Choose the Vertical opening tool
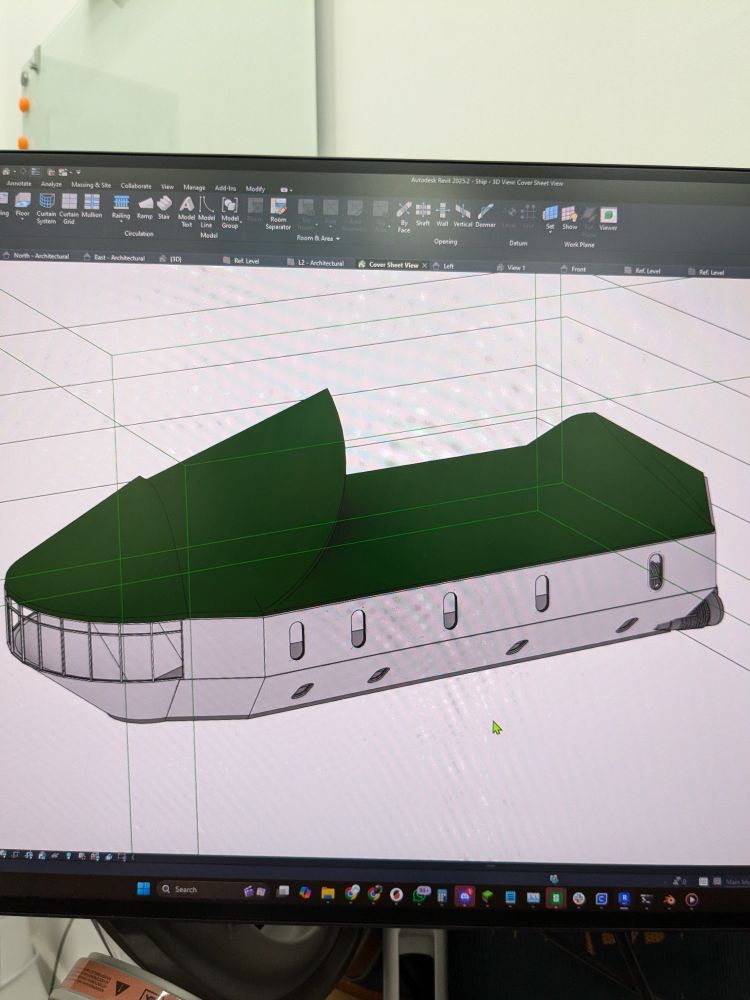Viewport: 750px width, 1000px height. click(x=463, y=216)
